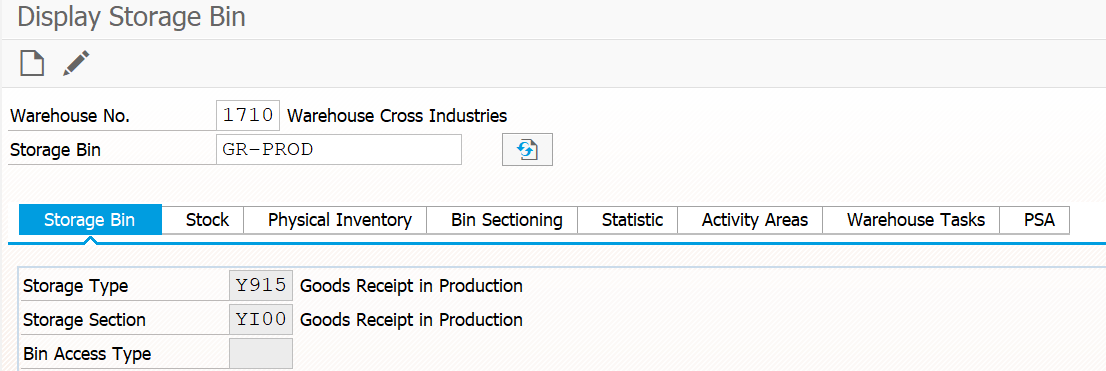This screenshot has height=371, width=1106.
Task: Click the refresh button beside Storage Bin
Action: [x=527, y=150]
